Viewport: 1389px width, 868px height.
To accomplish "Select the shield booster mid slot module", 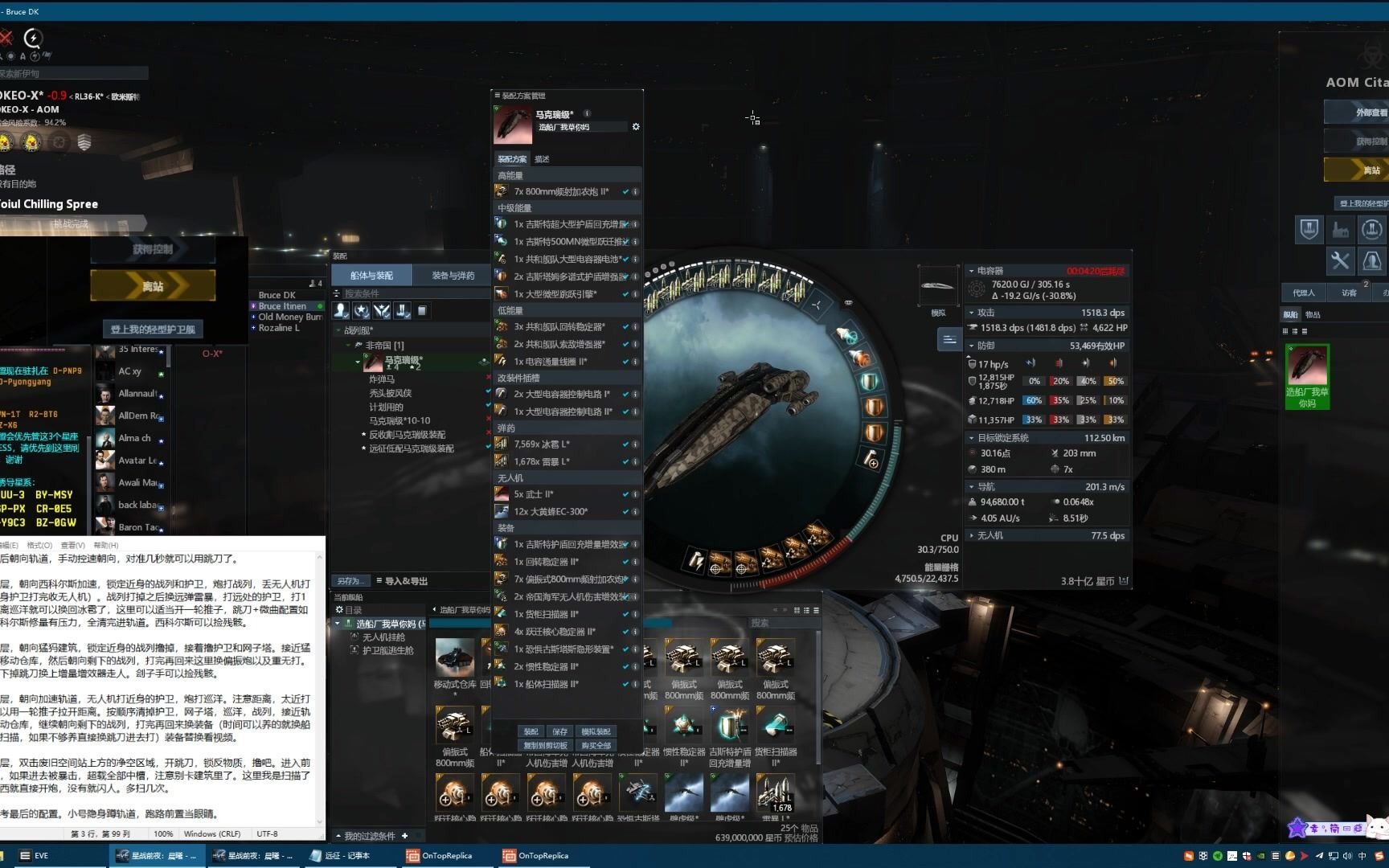I will click(870, 381).
